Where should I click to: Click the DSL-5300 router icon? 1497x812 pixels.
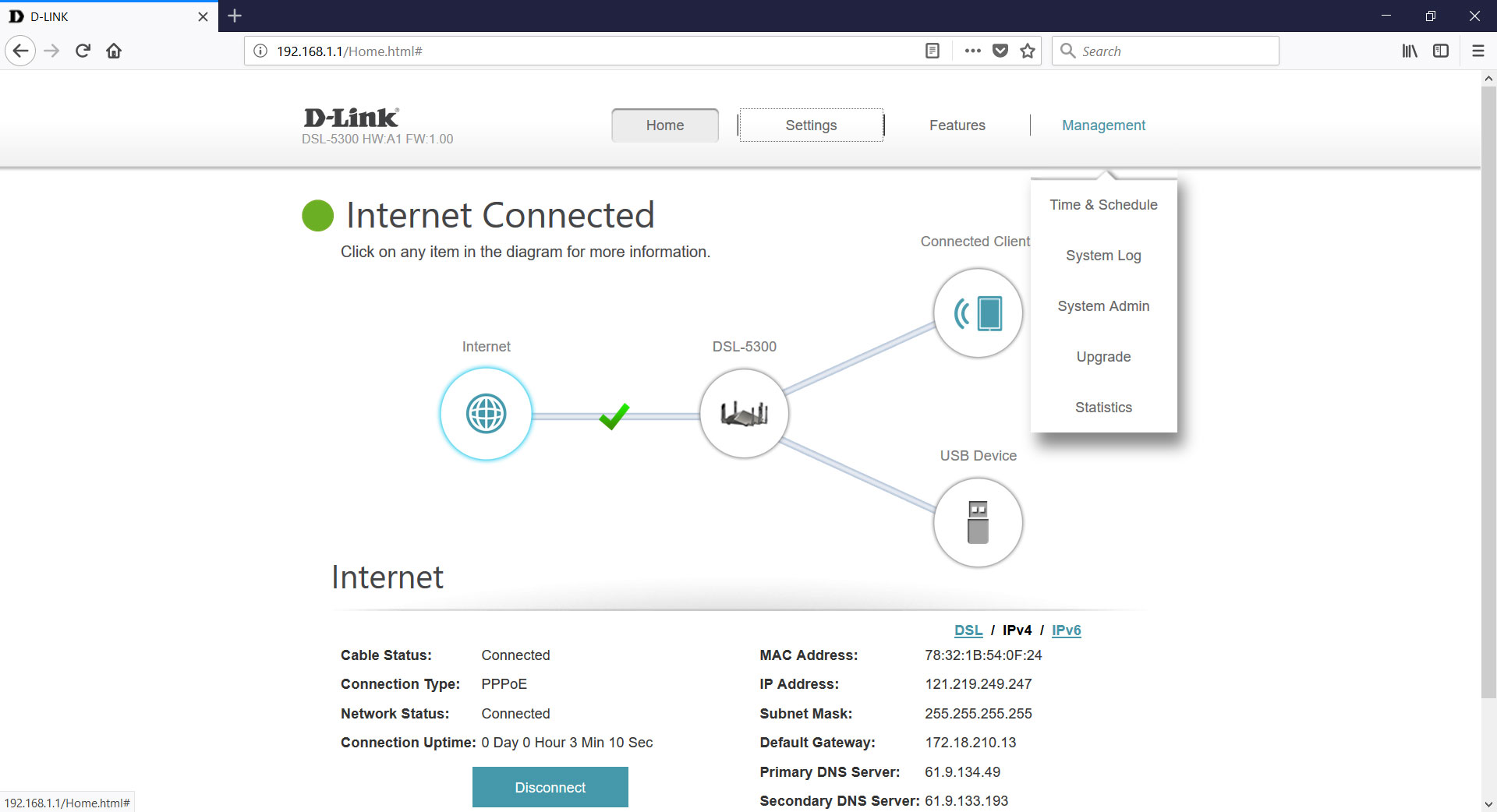[x=744, y=414]
